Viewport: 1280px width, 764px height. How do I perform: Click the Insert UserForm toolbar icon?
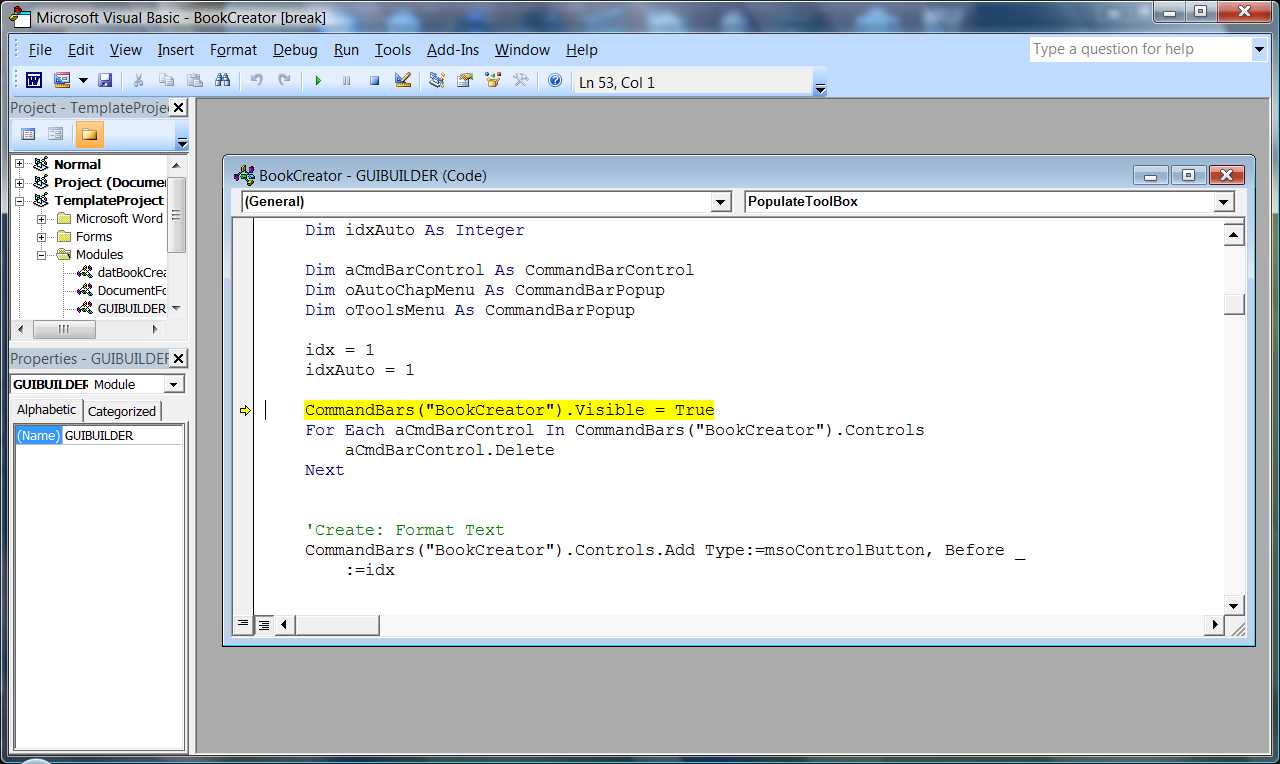click(62, 81)
